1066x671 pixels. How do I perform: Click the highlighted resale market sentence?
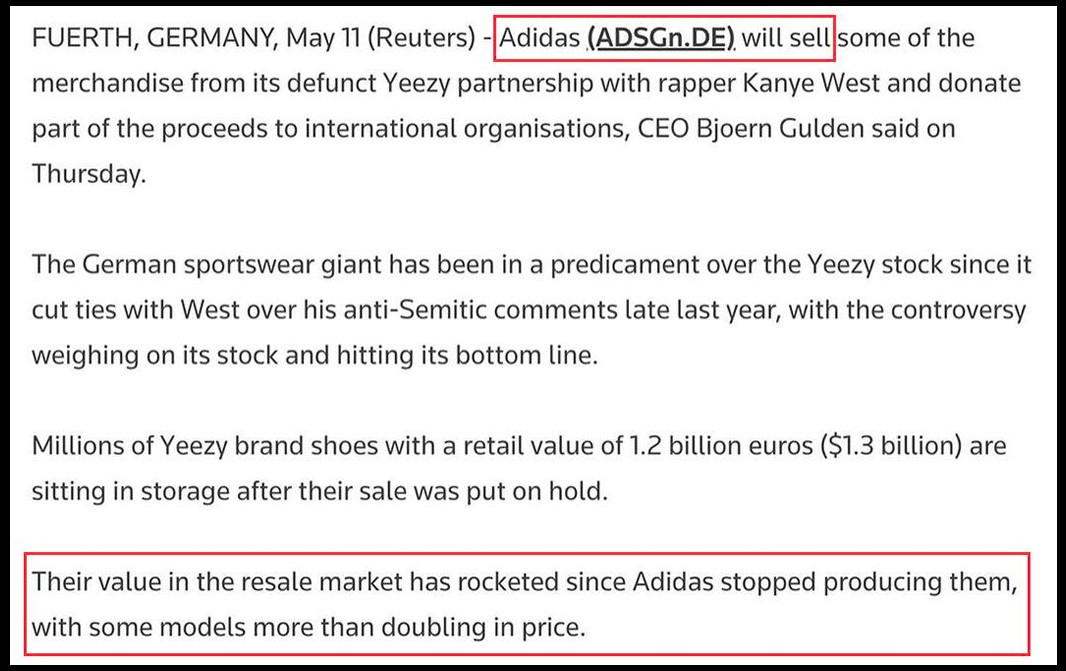(x=525, y=604)
